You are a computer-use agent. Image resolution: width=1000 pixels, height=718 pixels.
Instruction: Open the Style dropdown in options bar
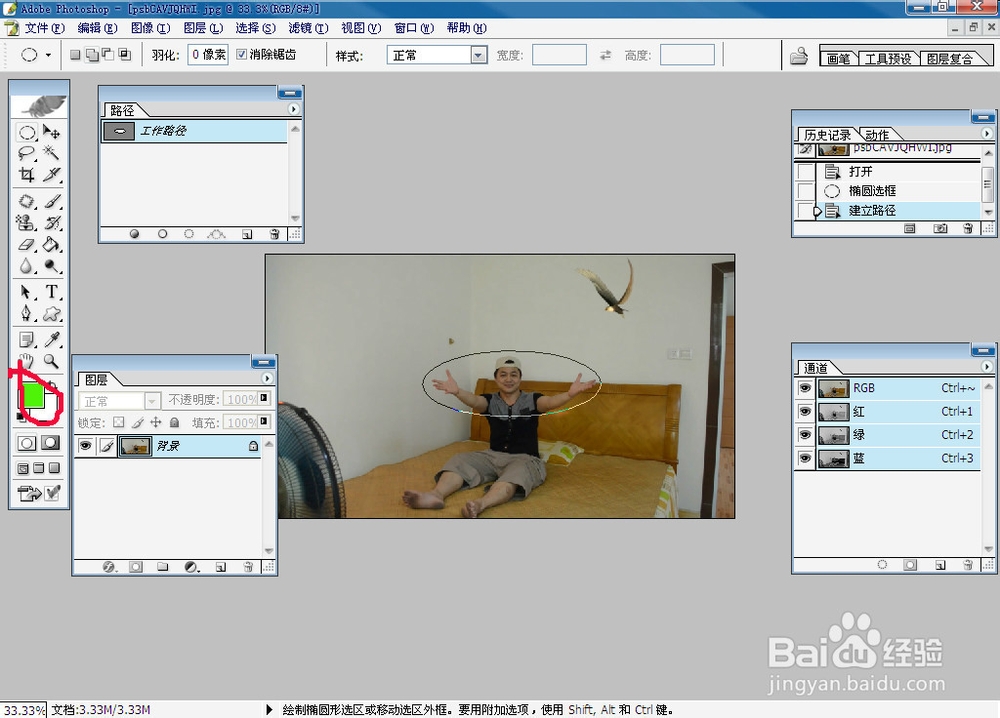(480, 55)
